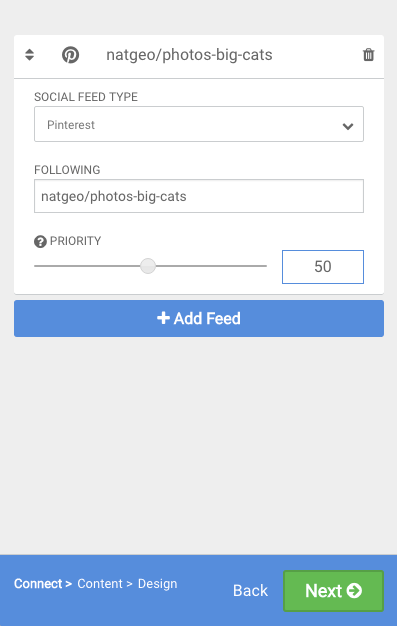The image size is (397, 626).
Task: Click the arrow icon inside Next button
Action: (354, 590)
